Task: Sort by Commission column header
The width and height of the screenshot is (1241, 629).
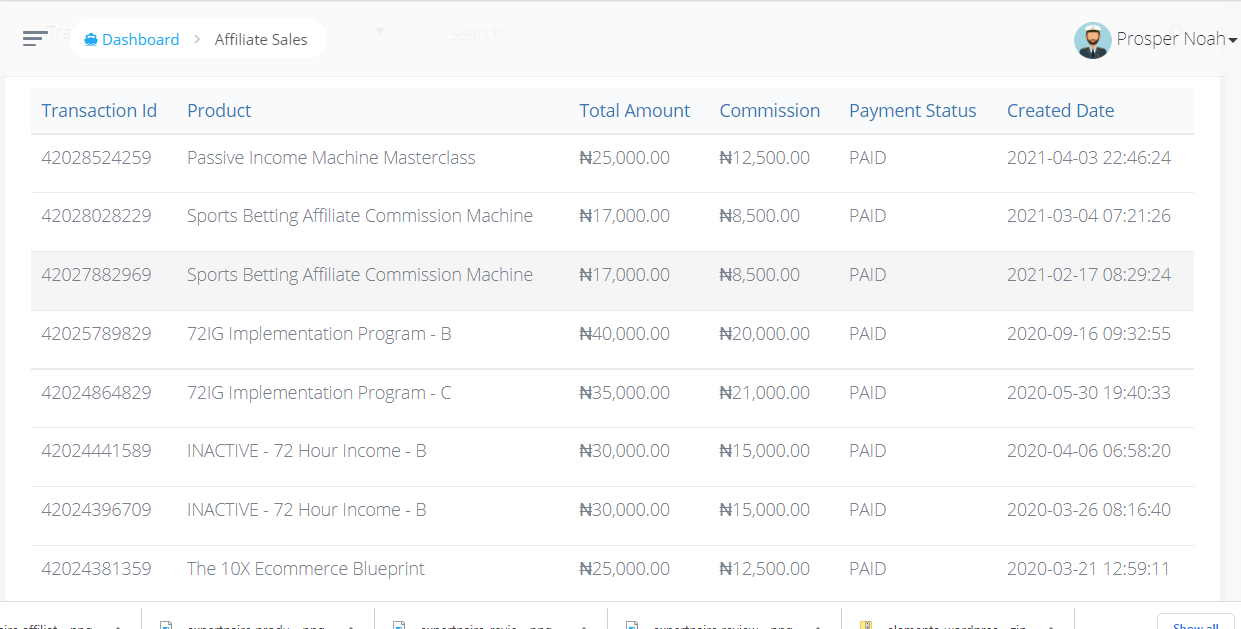Action: click(770, 111)
